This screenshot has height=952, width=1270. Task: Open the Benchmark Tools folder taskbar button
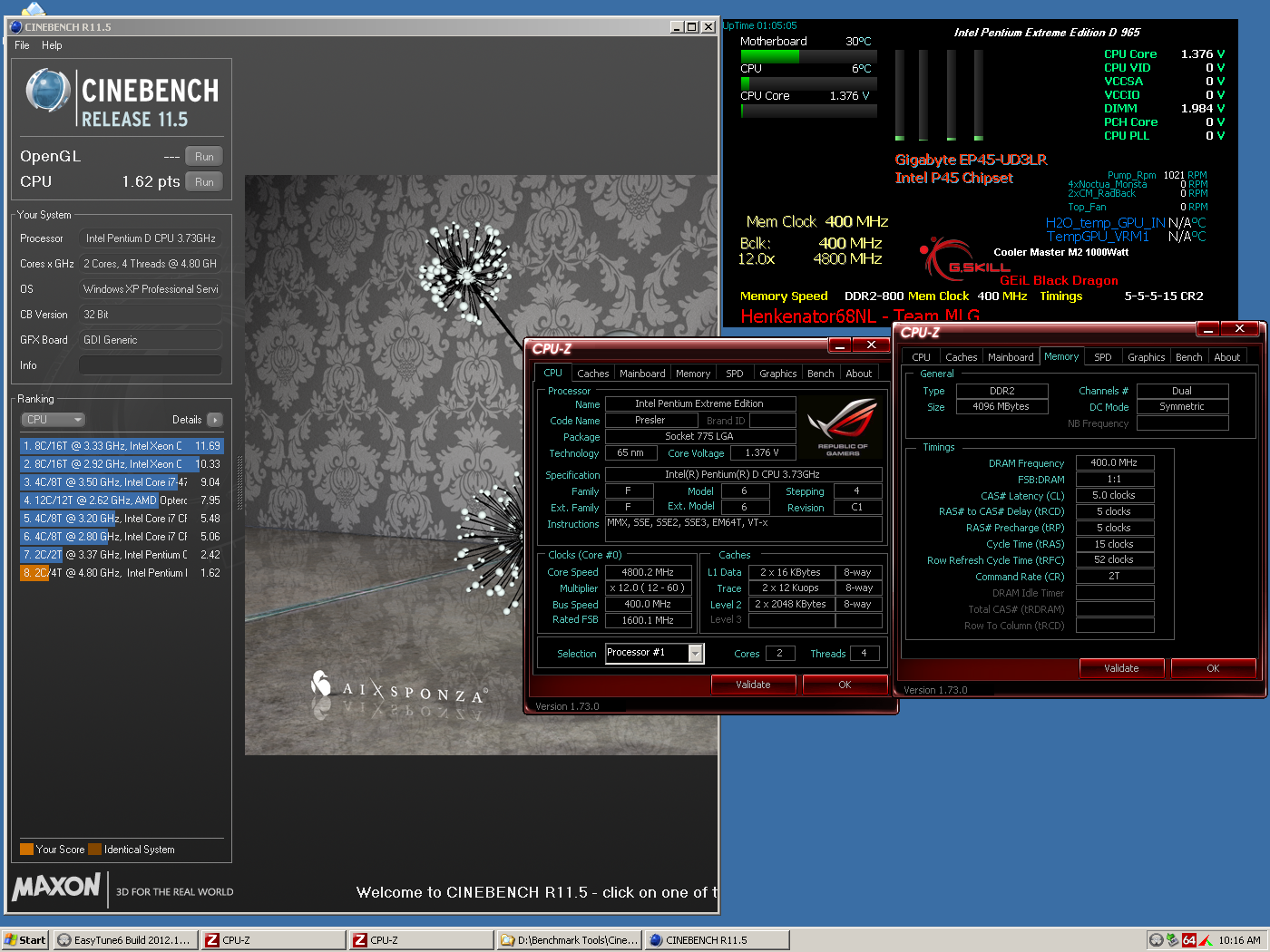point(570,940)
